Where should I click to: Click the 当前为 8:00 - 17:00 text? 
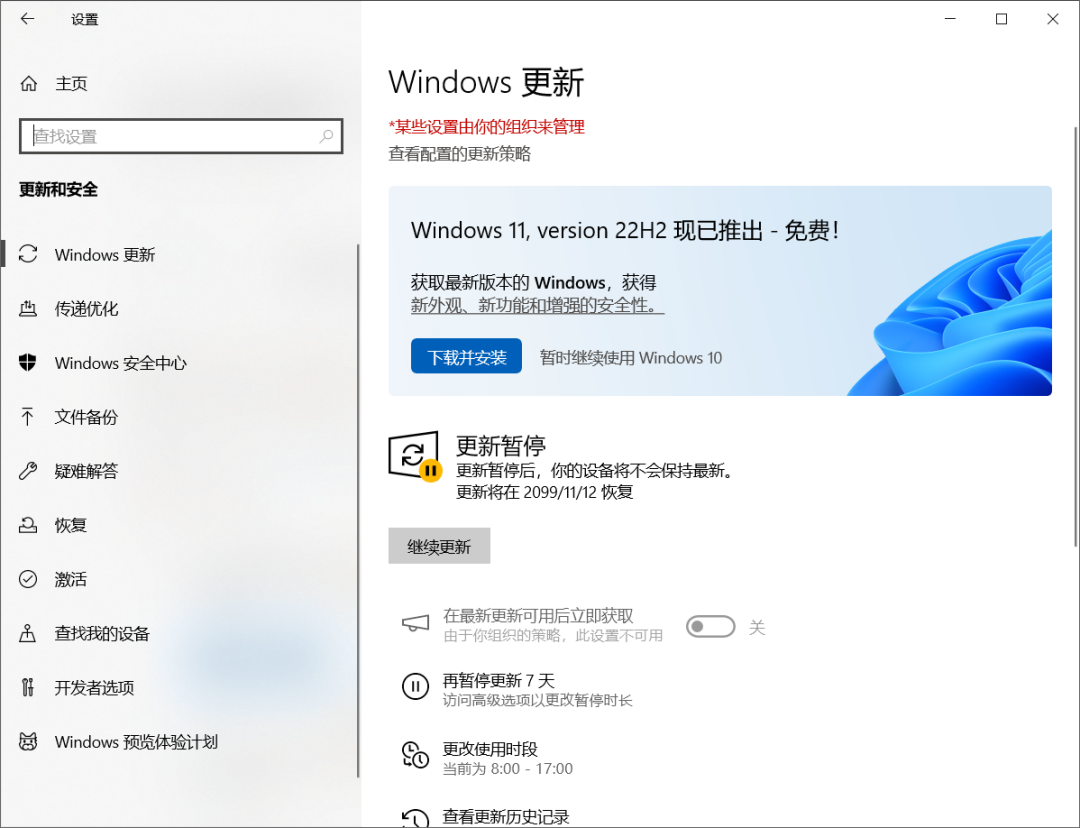click(508, 769)
